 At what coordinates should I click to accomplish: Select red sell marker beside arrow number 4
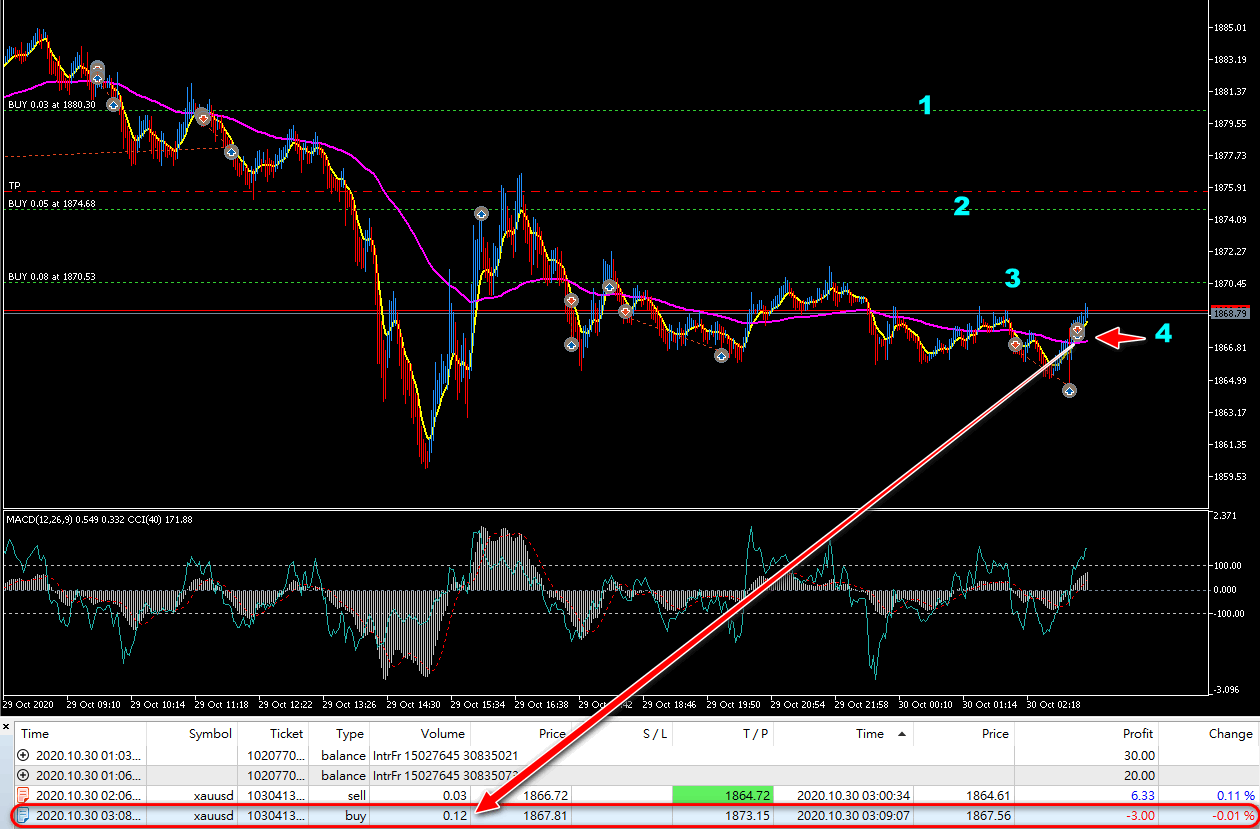1078,330
